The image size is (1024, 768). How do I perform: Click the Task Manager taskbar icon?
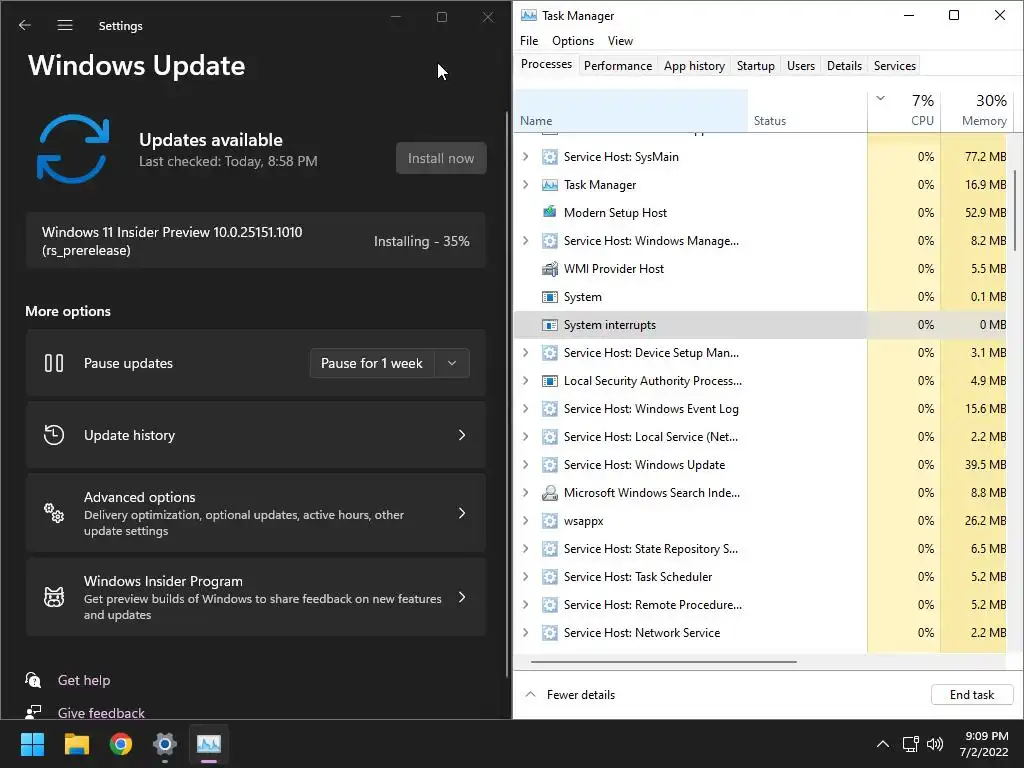pos(209,744)
